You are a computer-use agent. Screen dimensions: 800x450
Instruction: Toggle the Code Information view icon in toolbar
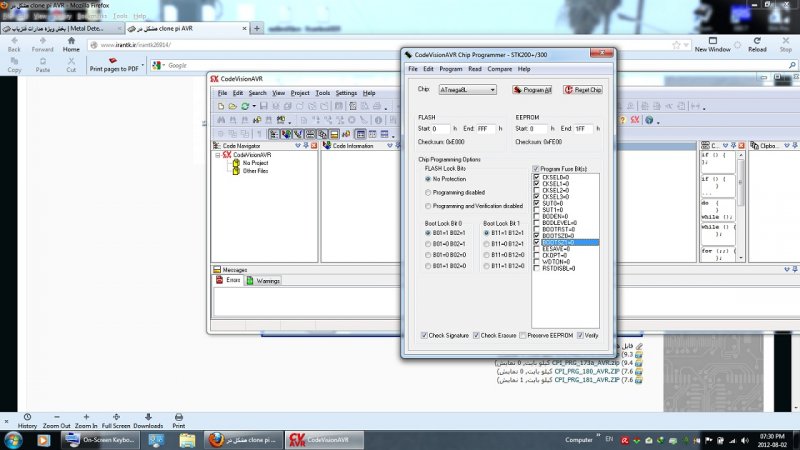[x=286, y=134]
